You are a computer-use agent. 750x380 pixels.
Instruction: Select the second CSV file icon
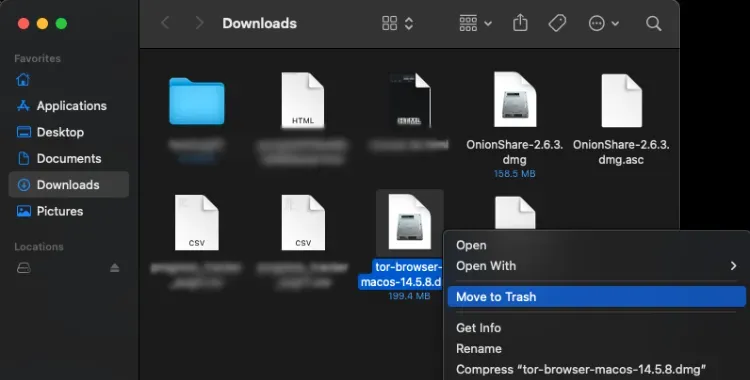[303, 223]
